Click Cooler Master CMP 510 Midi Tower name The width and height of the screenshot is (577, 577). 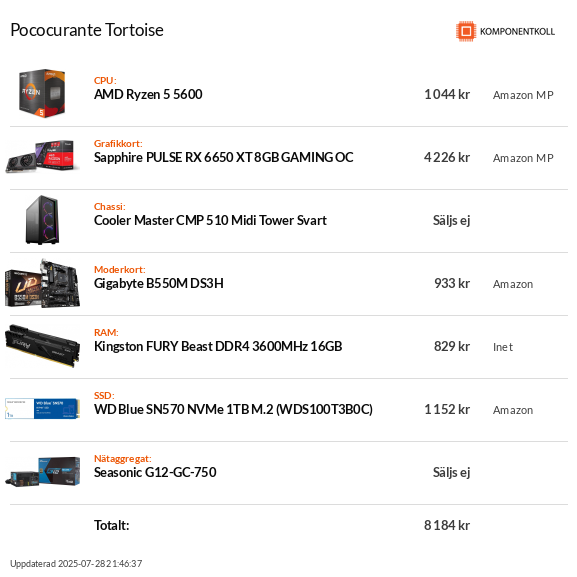[x=210, y=220]
